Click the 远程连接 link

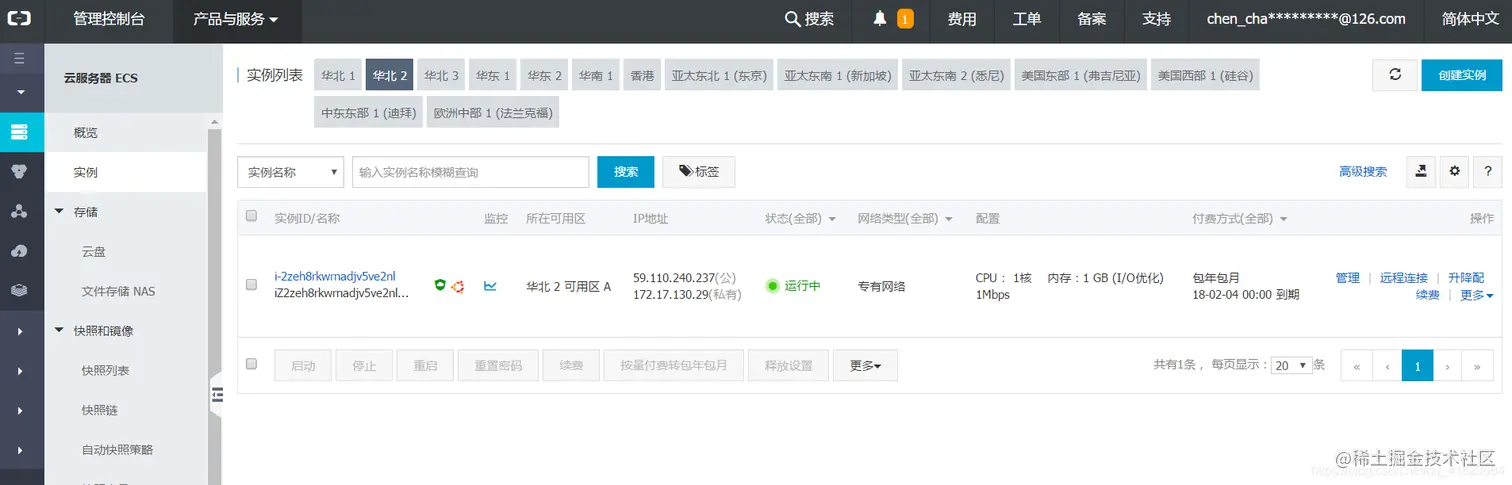(1404, 278)
